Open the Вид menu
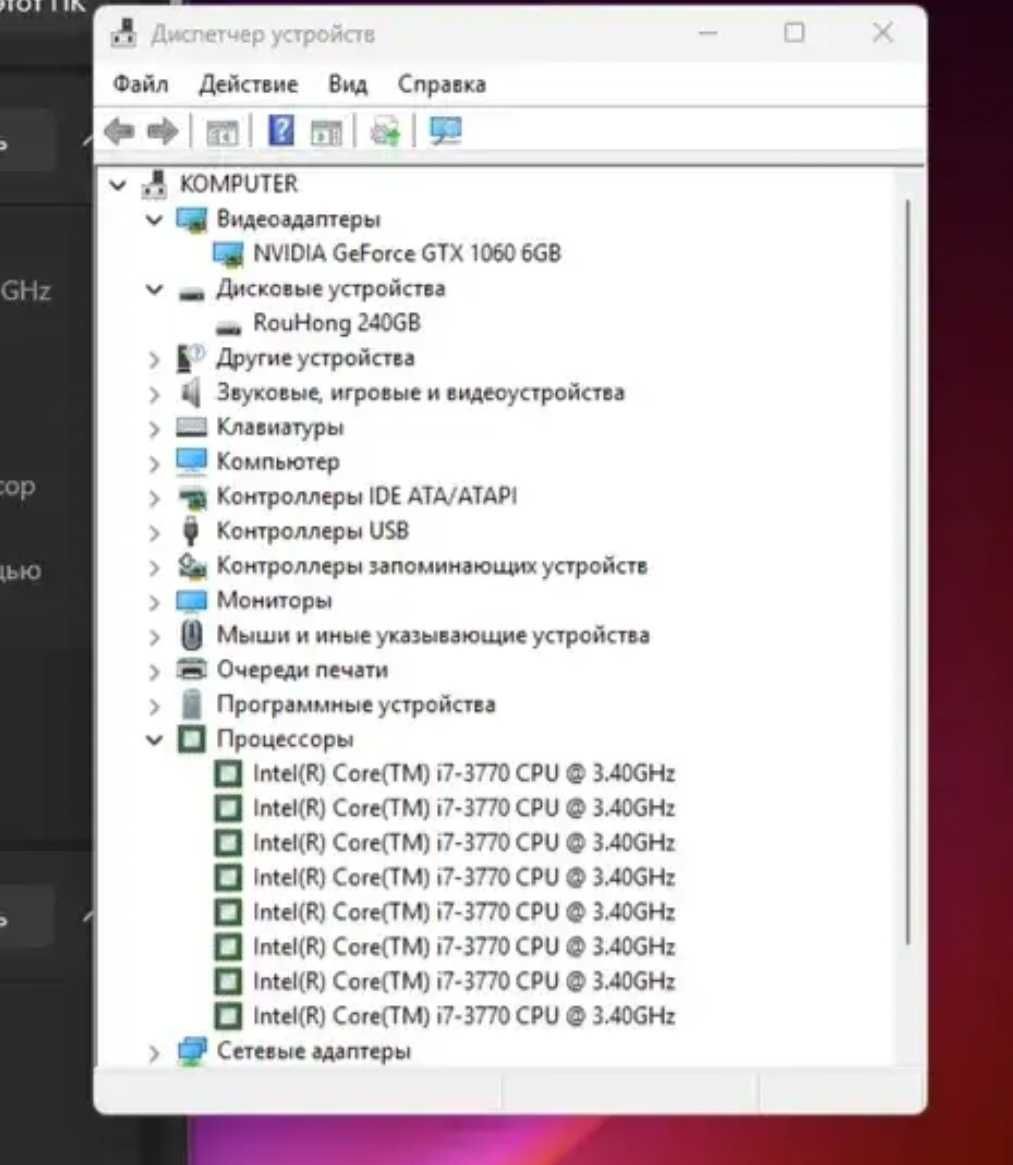The height and width of the screenshot is (1165, 1013). coord(348,84)
